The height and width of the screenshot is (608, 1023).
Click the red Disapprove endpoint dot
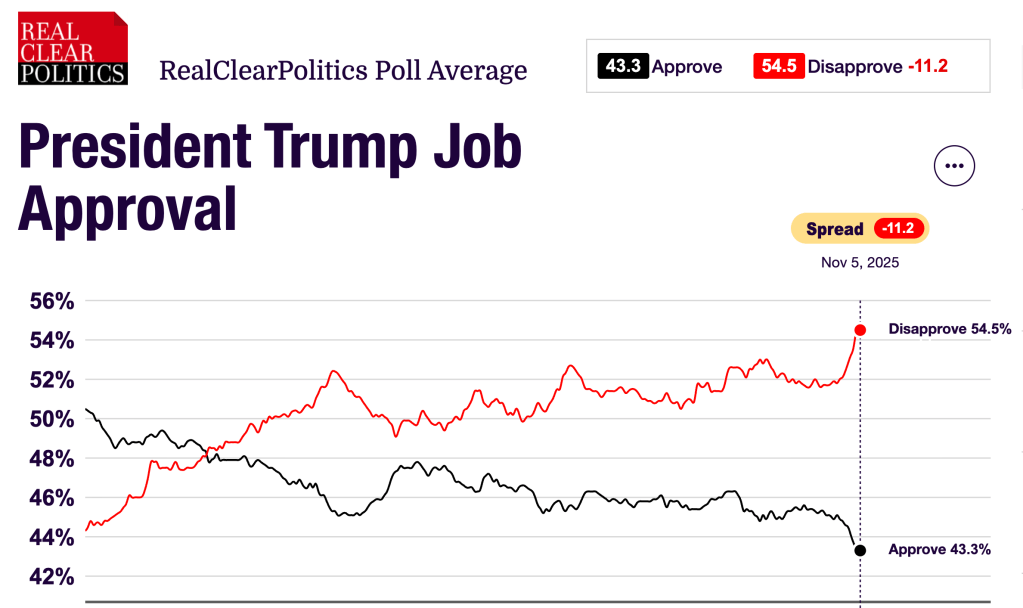click(x=860, y=330)
